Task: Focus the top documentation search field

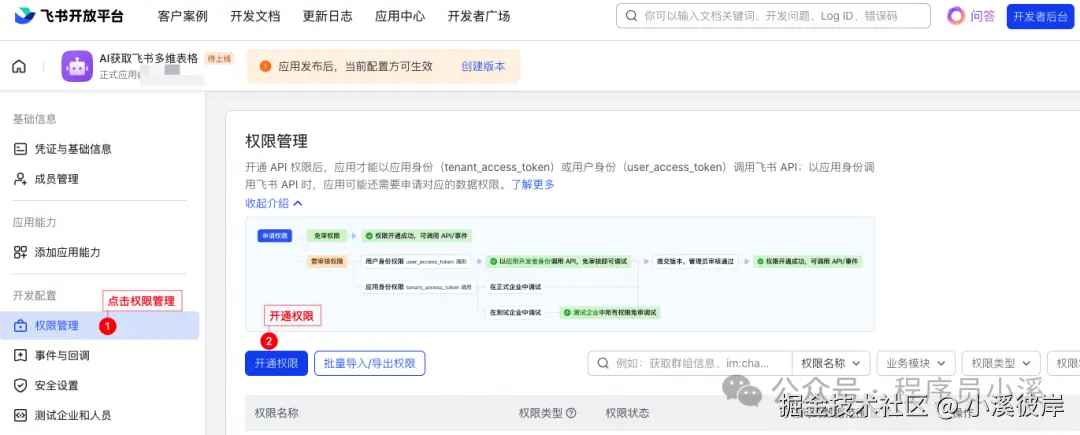Action: pyautogui.click(x=773, y=16)
